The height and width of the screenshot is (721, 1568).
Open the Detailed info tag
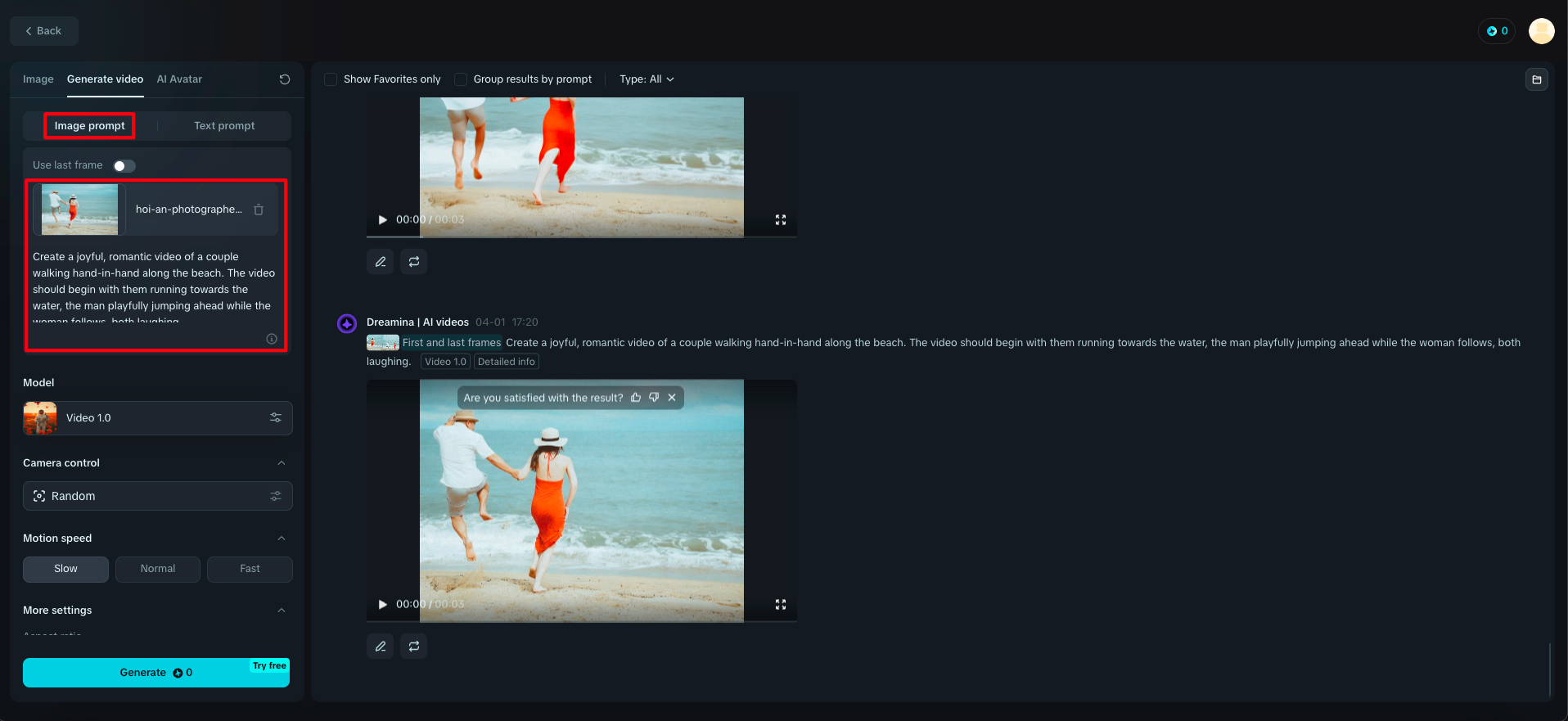pos(507,362)
